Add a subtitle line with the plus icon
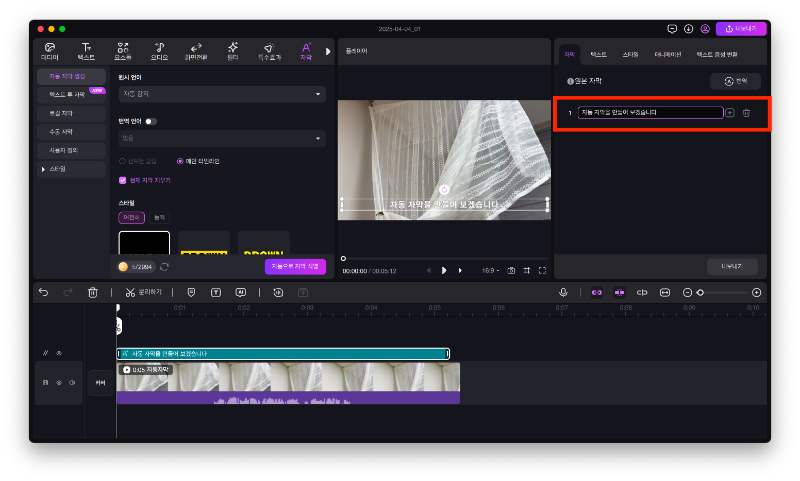 click(x=730, y=113)
